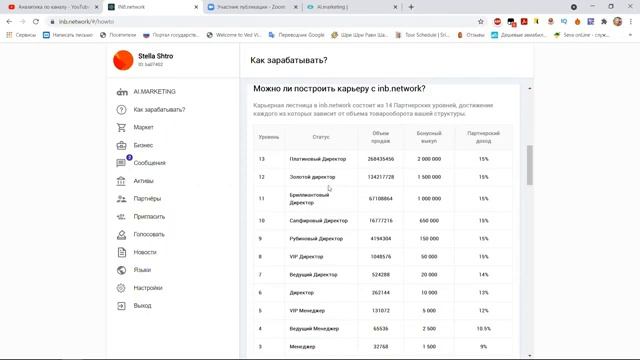The height and width of the screenshot is (360, 640).
Task: Click the bank Активы icon
Action: (x=121, y=181)
